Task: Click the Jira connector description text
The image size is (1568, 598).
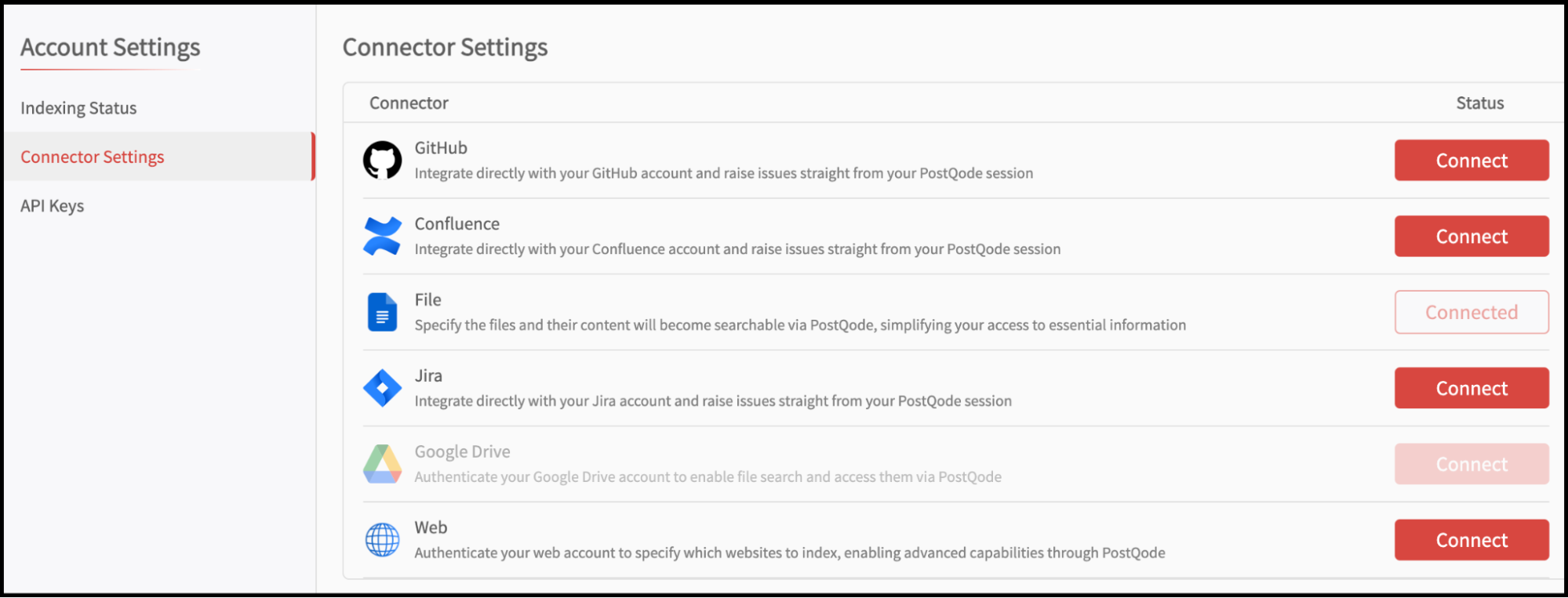Action: click(x=713, y=401)
